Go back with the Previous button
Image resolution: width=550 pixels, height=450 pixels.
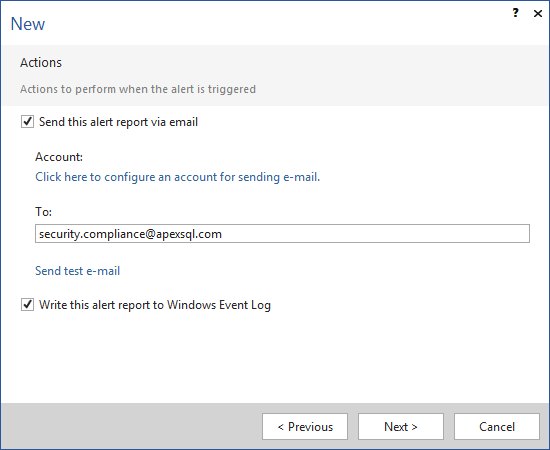coord(305,427)
